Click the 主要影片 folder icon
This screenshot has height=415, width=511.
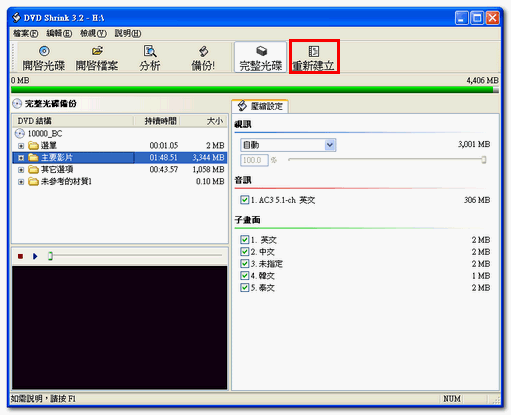(x=33, y=158)
